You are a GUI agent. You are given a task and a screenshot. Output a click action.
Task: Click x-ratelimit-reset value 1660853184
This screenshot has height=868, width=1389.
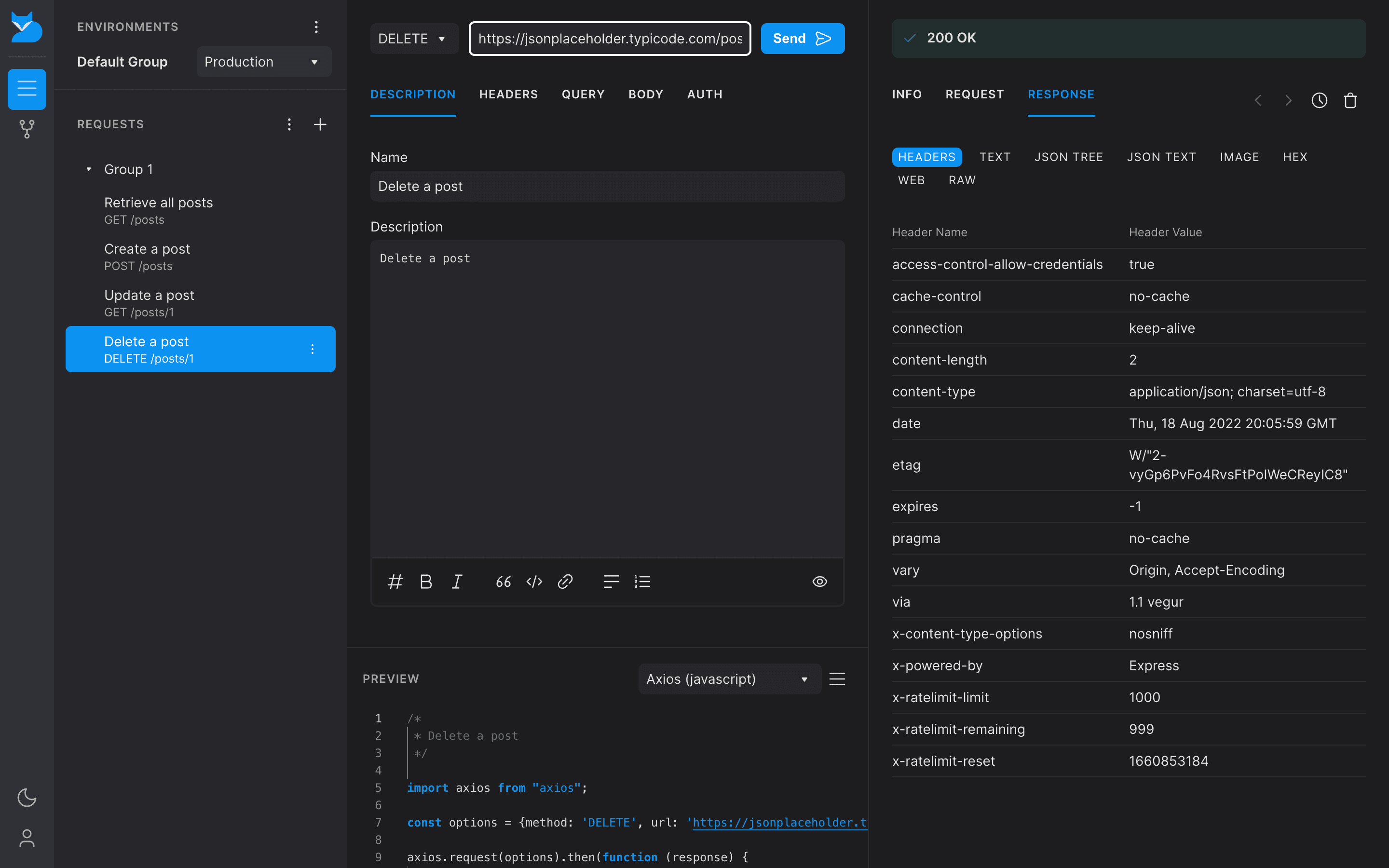tap(1168, 760)
